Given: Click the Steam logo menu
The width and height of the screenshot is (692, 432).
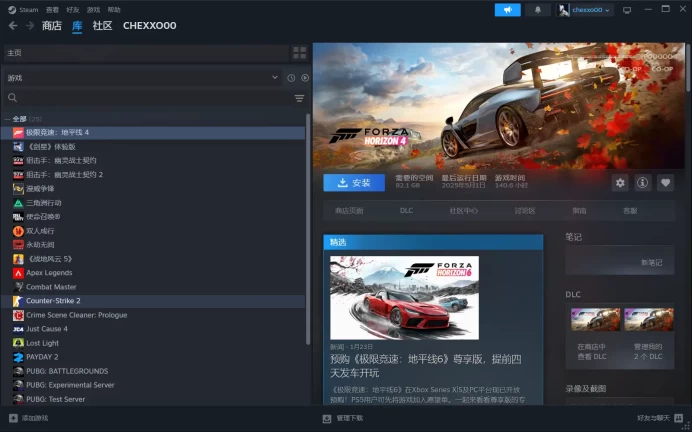Looking at the screenshot, I should [12, 10].
